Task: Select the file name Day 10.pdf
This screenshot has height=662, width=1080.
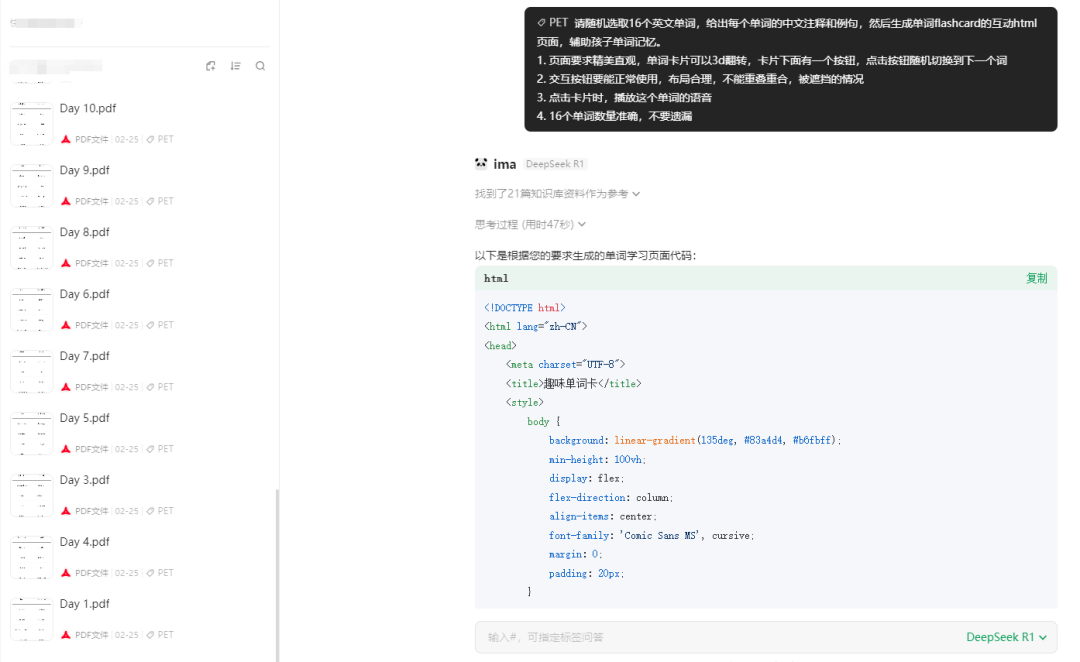Action: tap(87, 108)
